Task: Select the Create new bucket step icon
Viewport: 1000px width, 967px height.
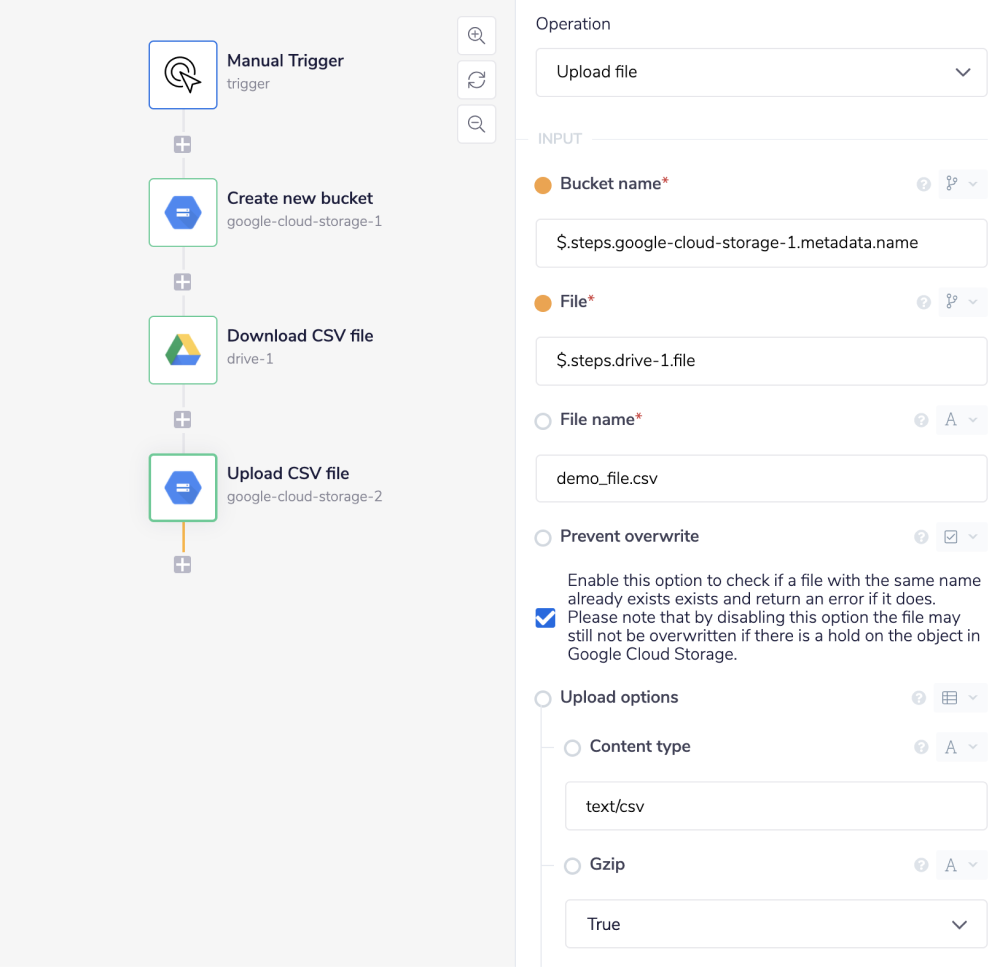Action: pyautogui.click(x=183, y=212)
